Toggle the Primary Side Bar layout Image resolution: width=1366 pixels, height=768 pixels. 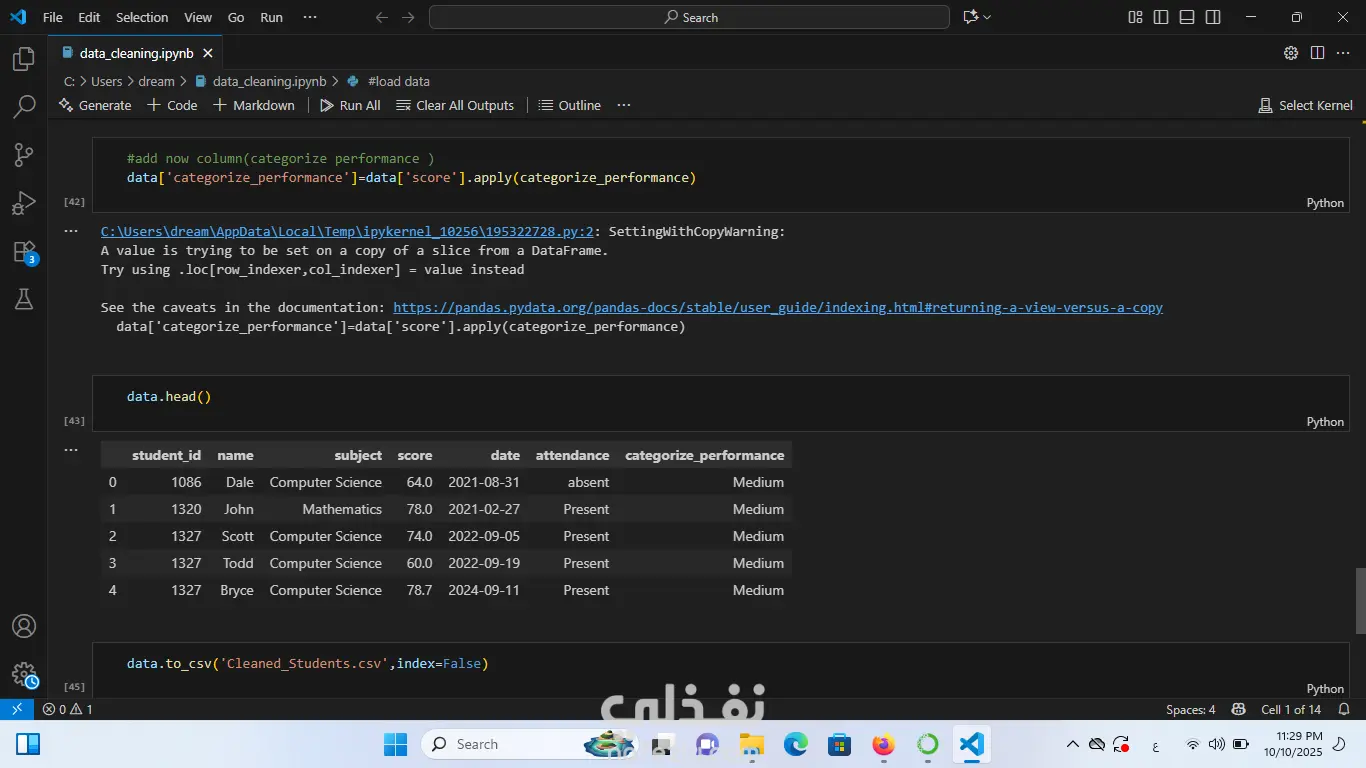1161,17
